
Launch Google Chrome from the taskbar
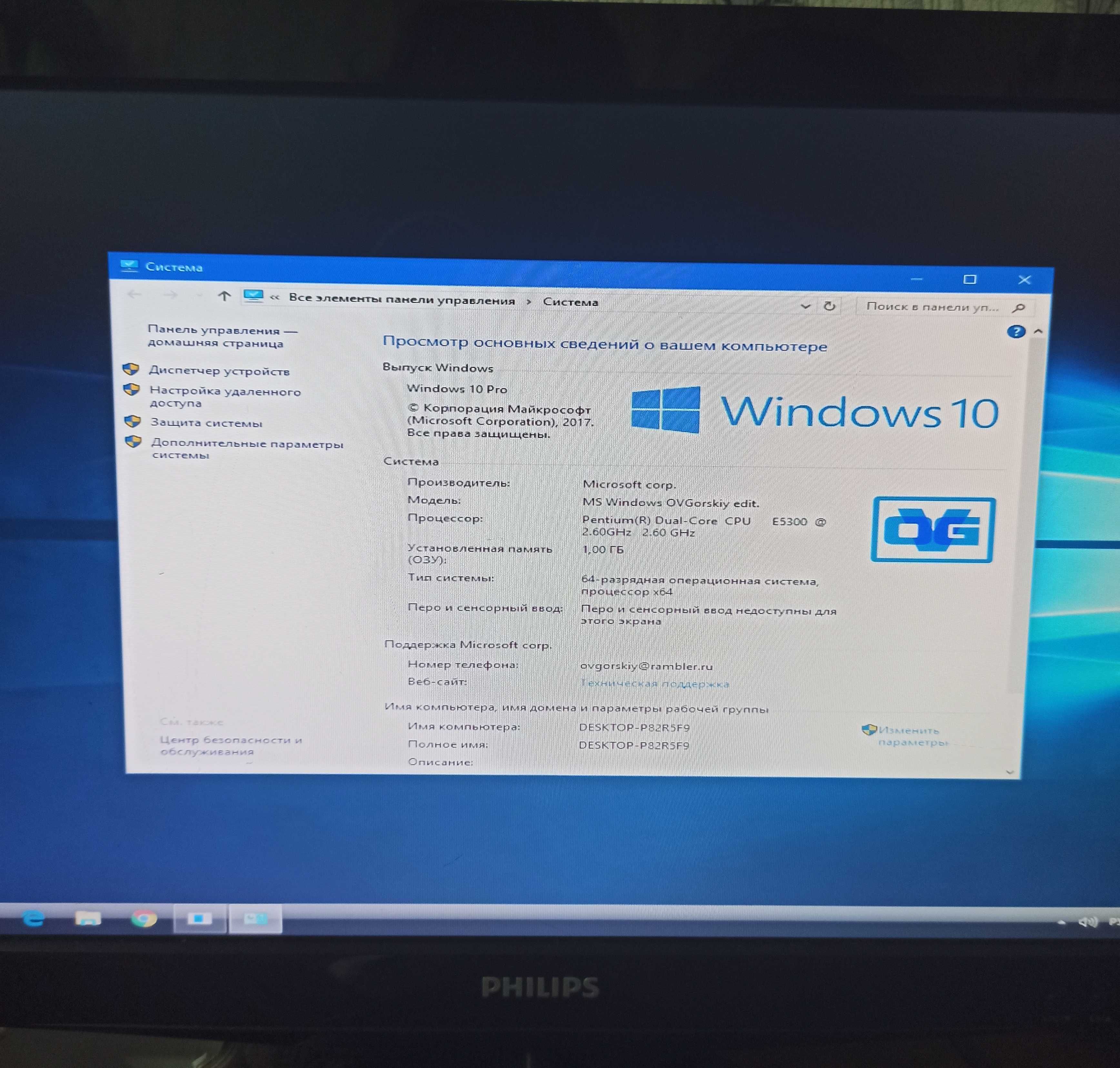coord(144,918)
